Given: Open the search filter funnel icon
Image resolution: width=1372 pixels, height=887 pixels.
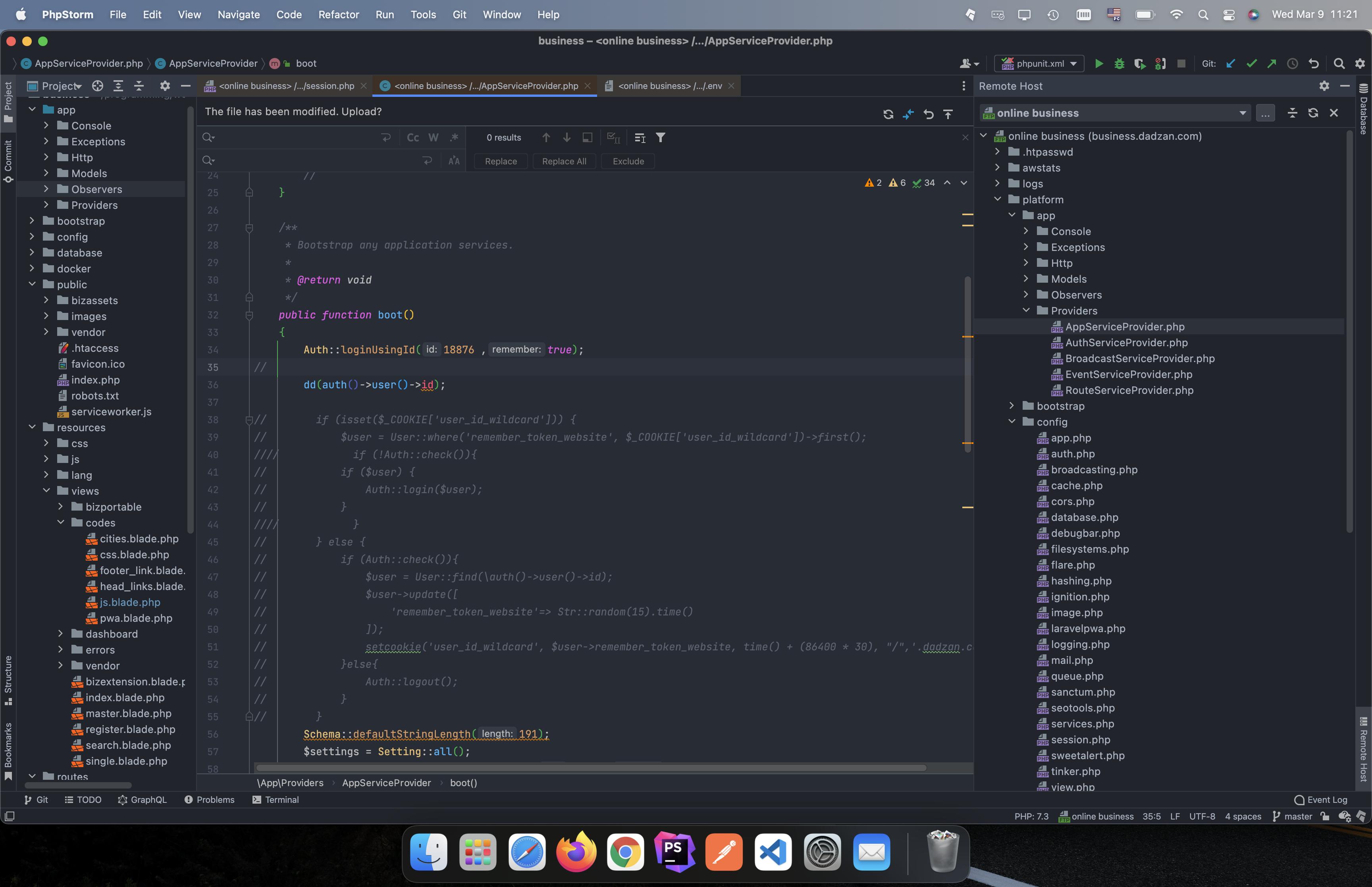Looking at the screenshot, I should pyautogui.click(x=660, y=138).
